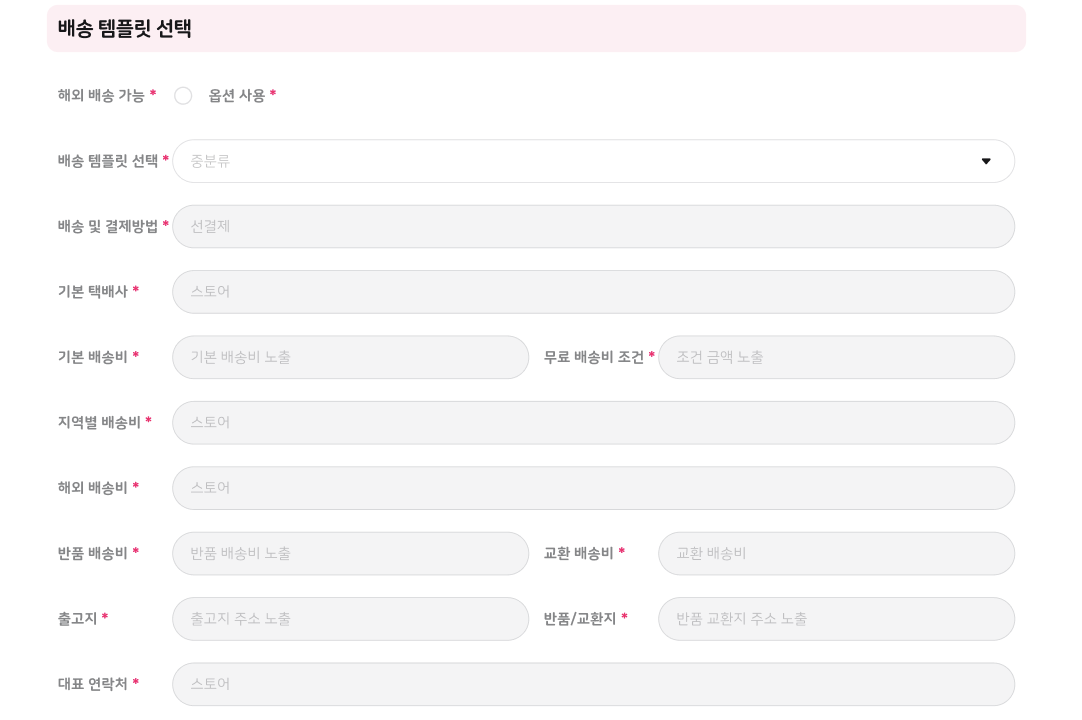Click the 지역별 배송비 input field
The width and height of the screenshot is (1082, 720).
coord(593,422)
